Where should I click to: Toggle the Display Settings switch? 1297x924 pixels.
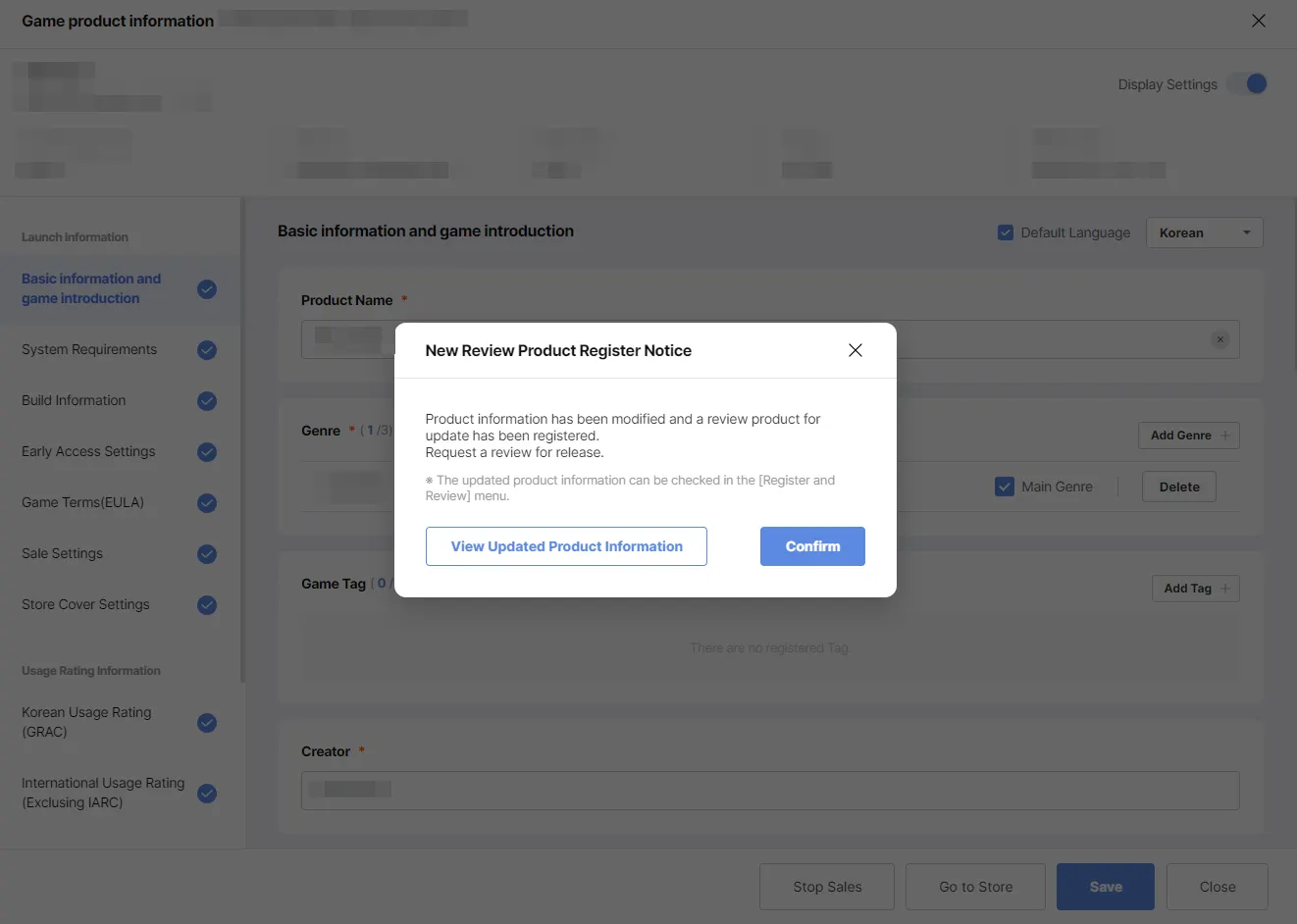[x=1249, y=84]
